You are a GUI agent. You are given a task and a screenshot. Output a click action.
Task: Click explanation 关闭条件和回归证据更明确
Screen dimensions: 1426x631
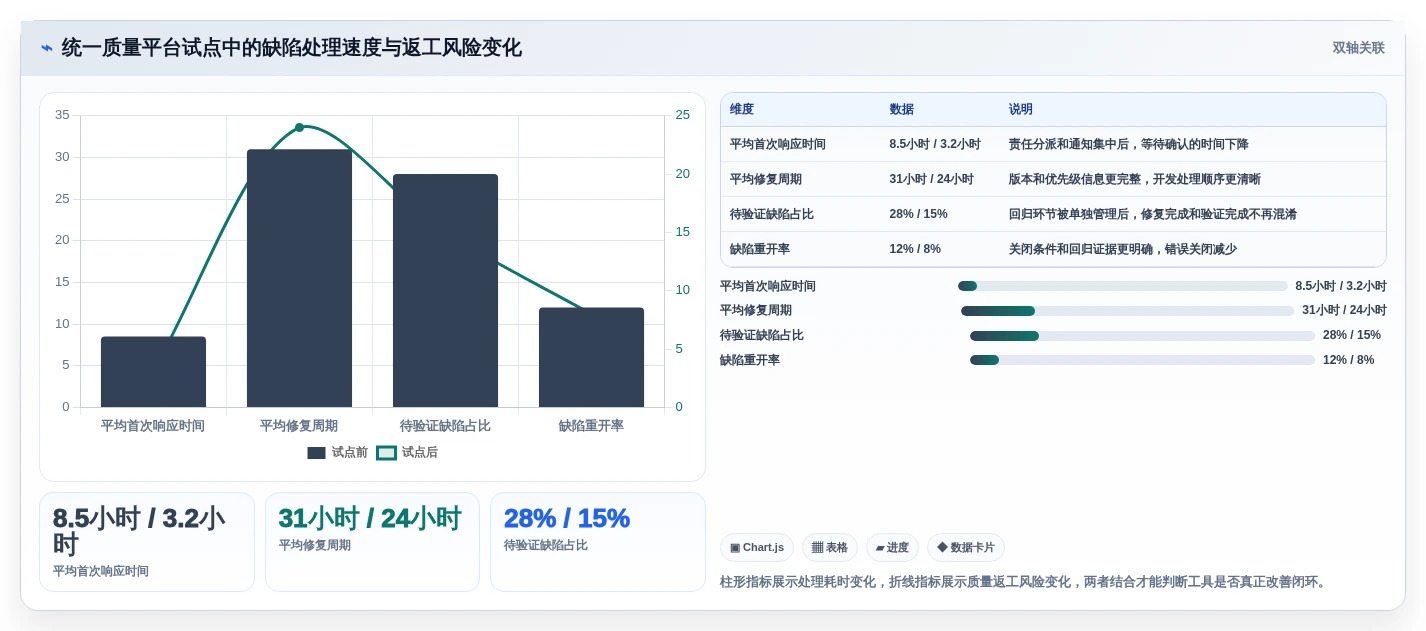1123,249
